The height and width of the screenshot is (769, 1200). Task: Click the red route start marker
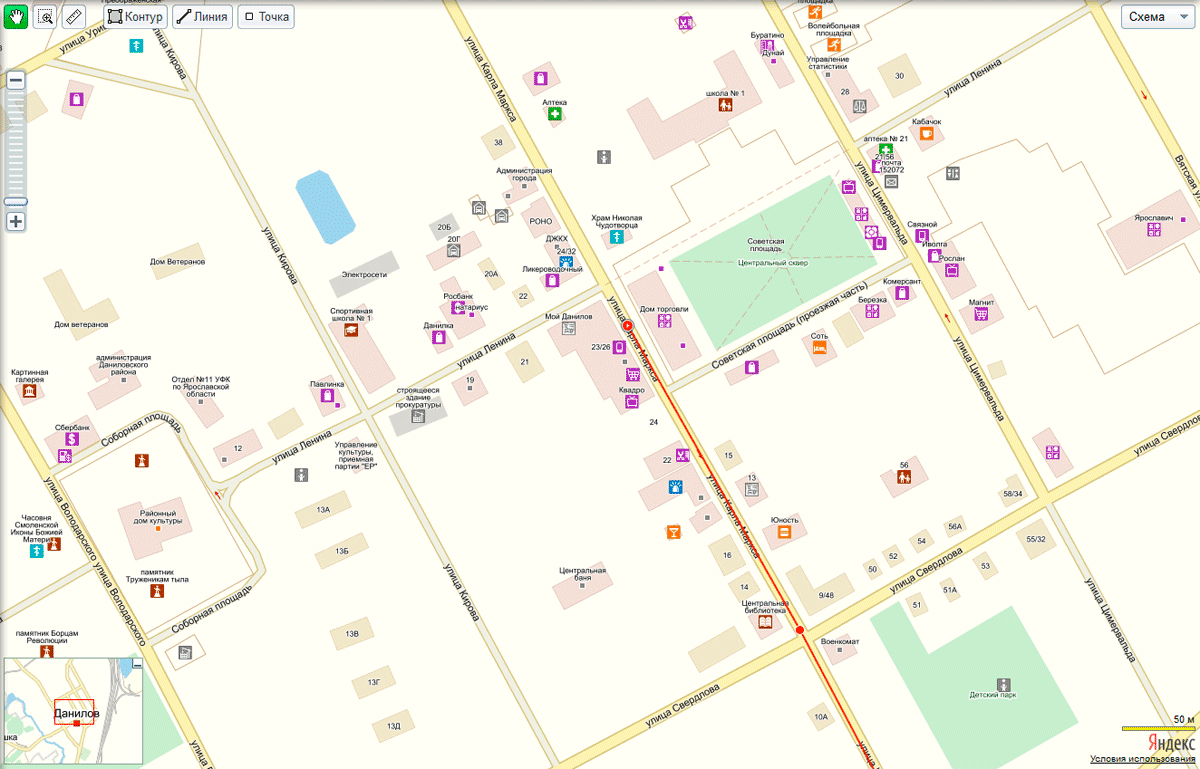click(x=628, y=327)
